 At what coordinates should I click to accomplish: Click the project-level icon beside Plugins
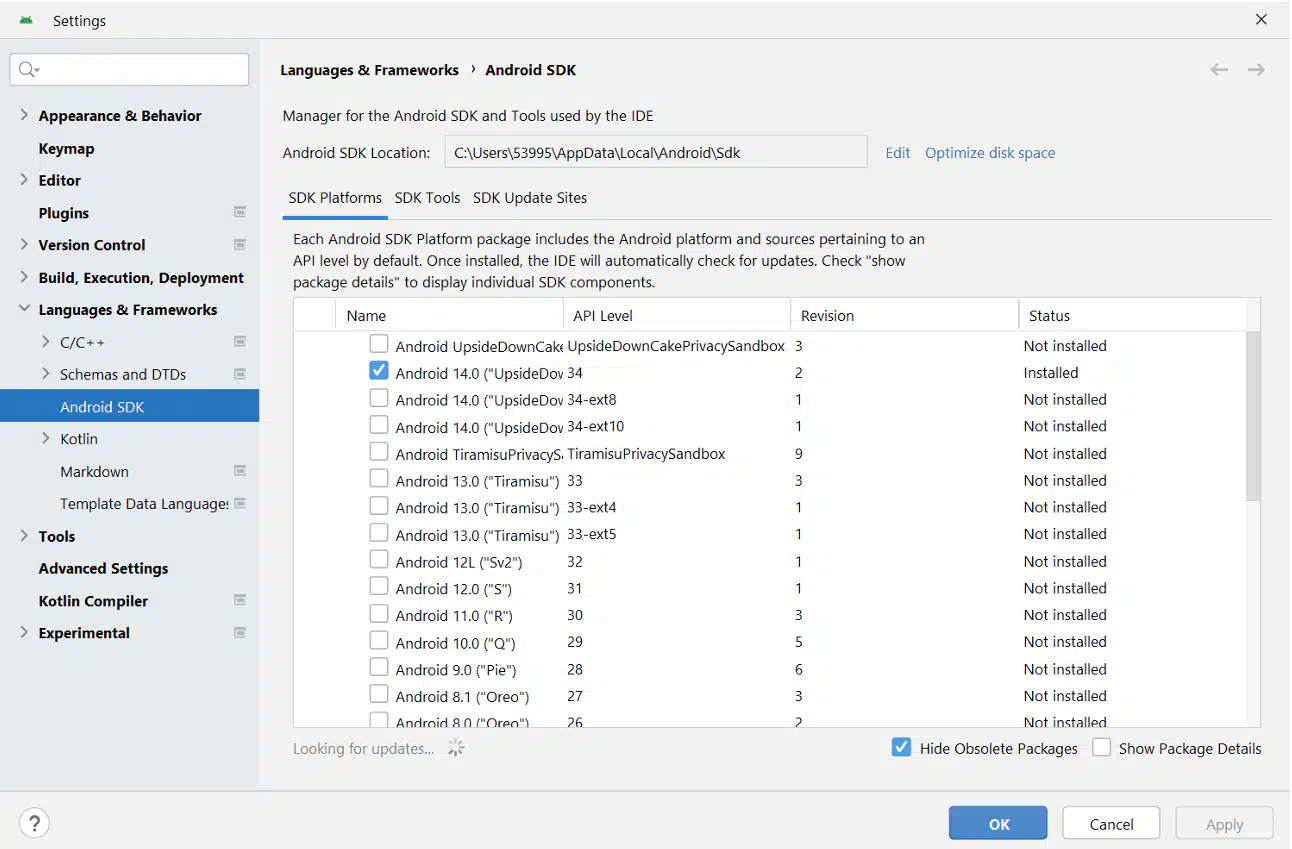pyautogui.click(x=240, y=212)
